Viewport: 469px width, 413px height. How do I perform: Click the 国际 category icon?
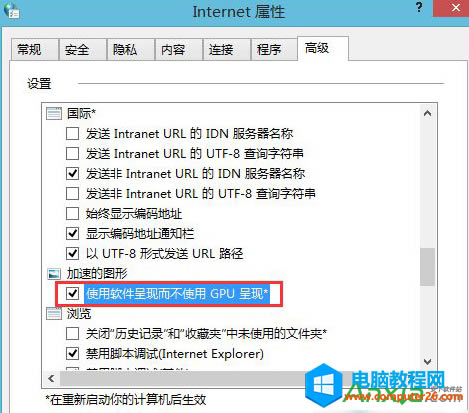pyautogui.click(x=54, y=114)
